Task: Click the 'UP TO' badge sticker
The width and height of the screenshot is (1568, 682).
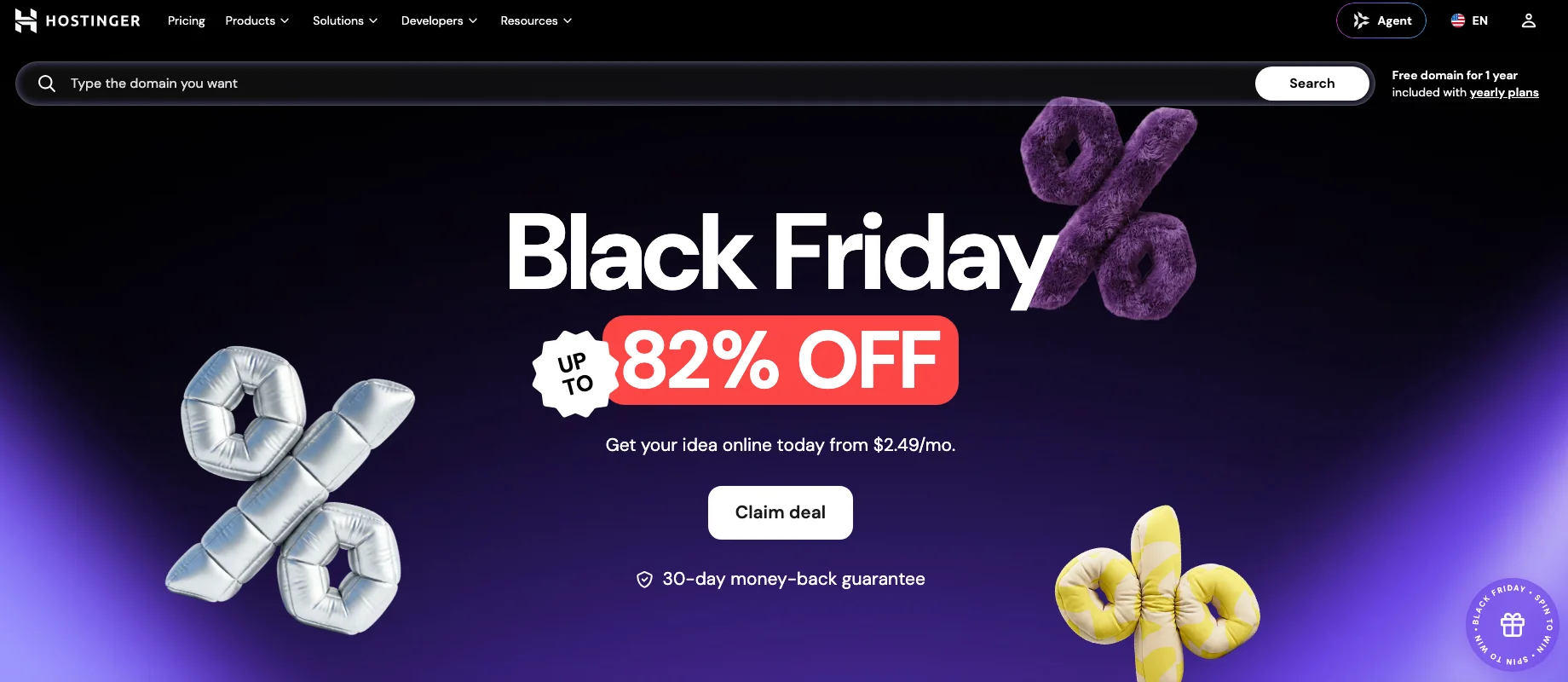Action: coord(575,373)
